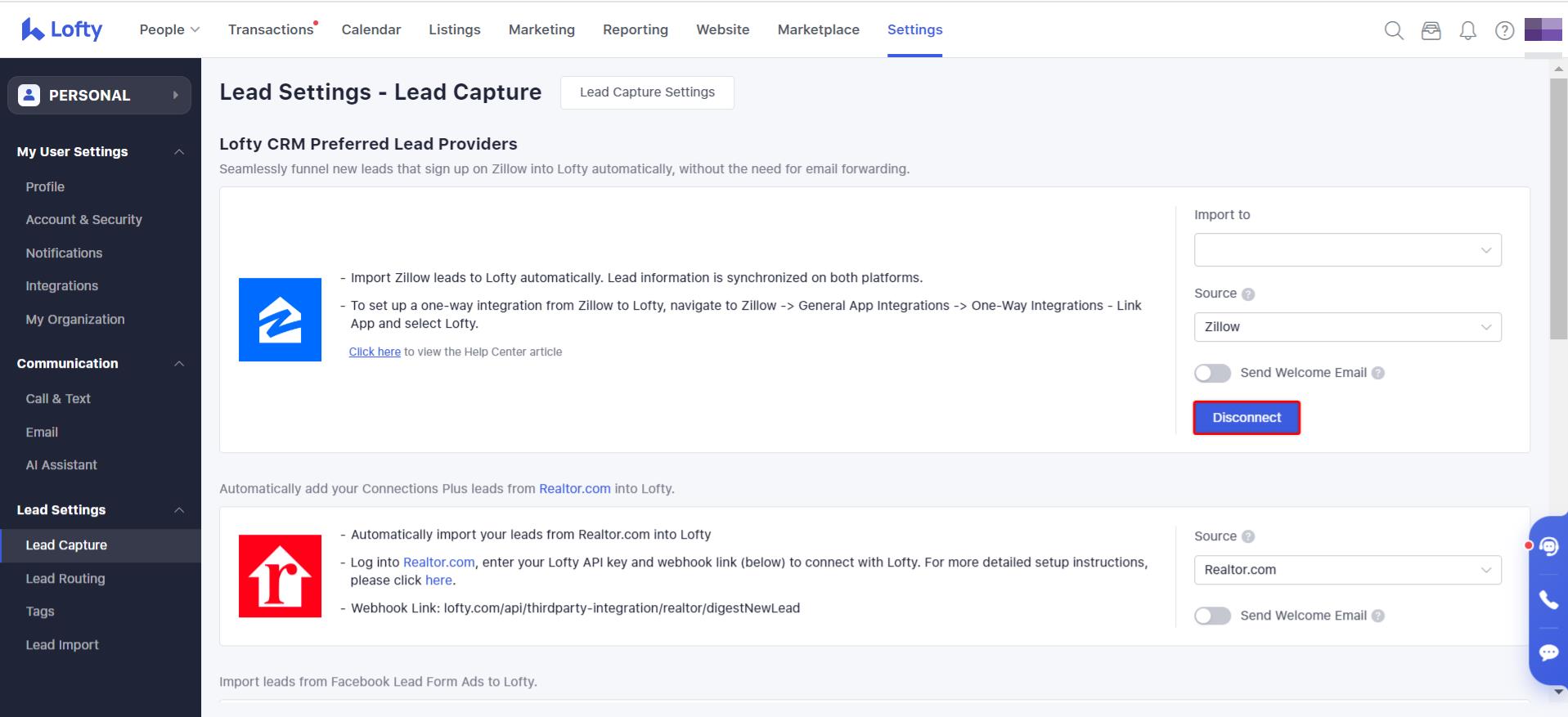Enable Zillow Send Welcome Email toggle
Image resolution: width=1568 pixels, height=717 pixels.
coord(1212,374)
